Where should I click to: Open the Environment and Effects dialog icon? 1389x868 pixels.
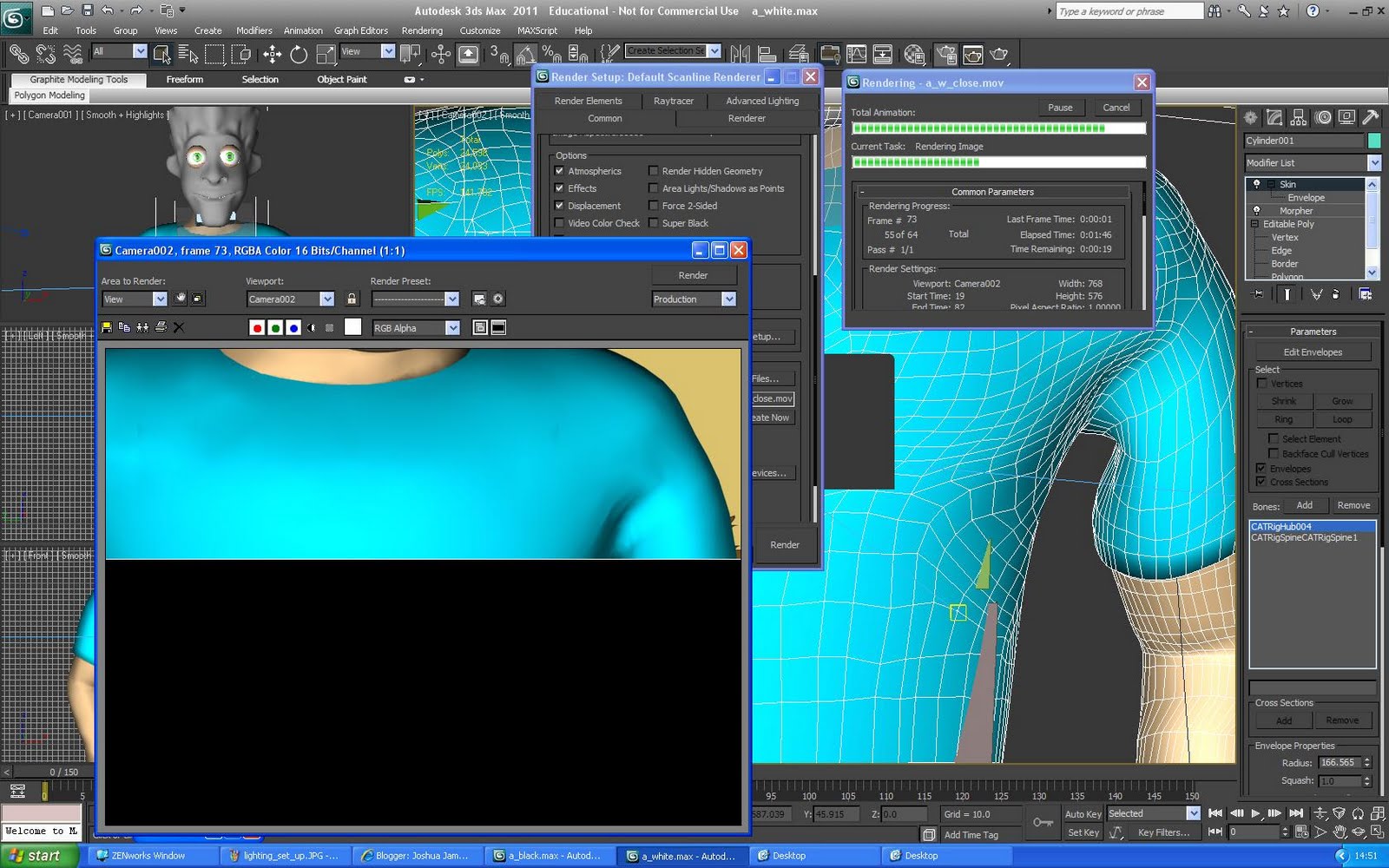point(498,299)
